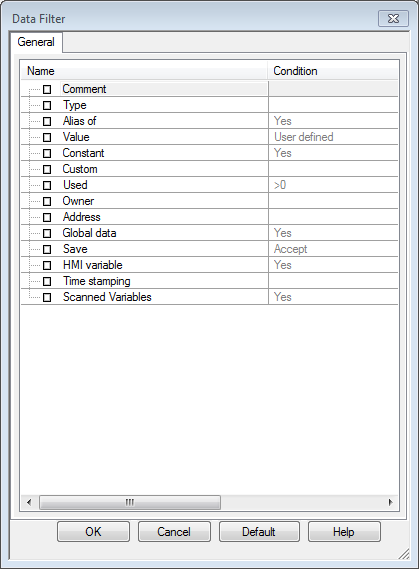Enable the Constant checkbox

[47, 153]
